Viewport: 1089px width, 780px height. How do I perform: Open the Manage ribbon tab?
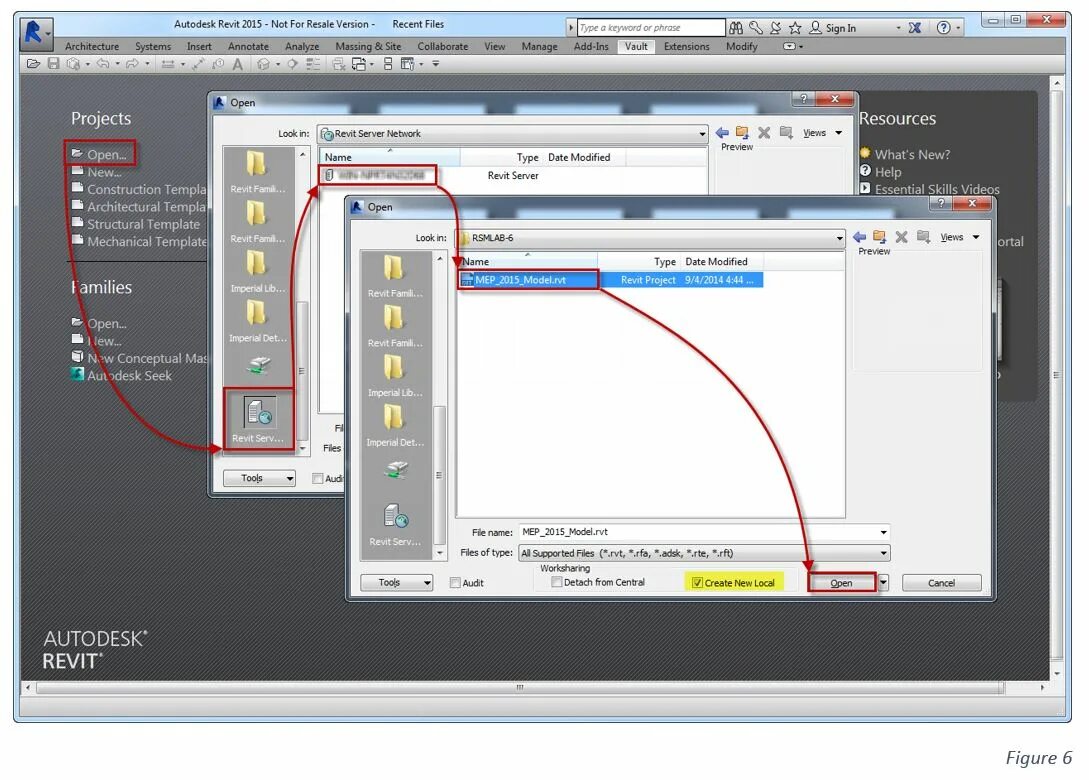pos(539,47)
